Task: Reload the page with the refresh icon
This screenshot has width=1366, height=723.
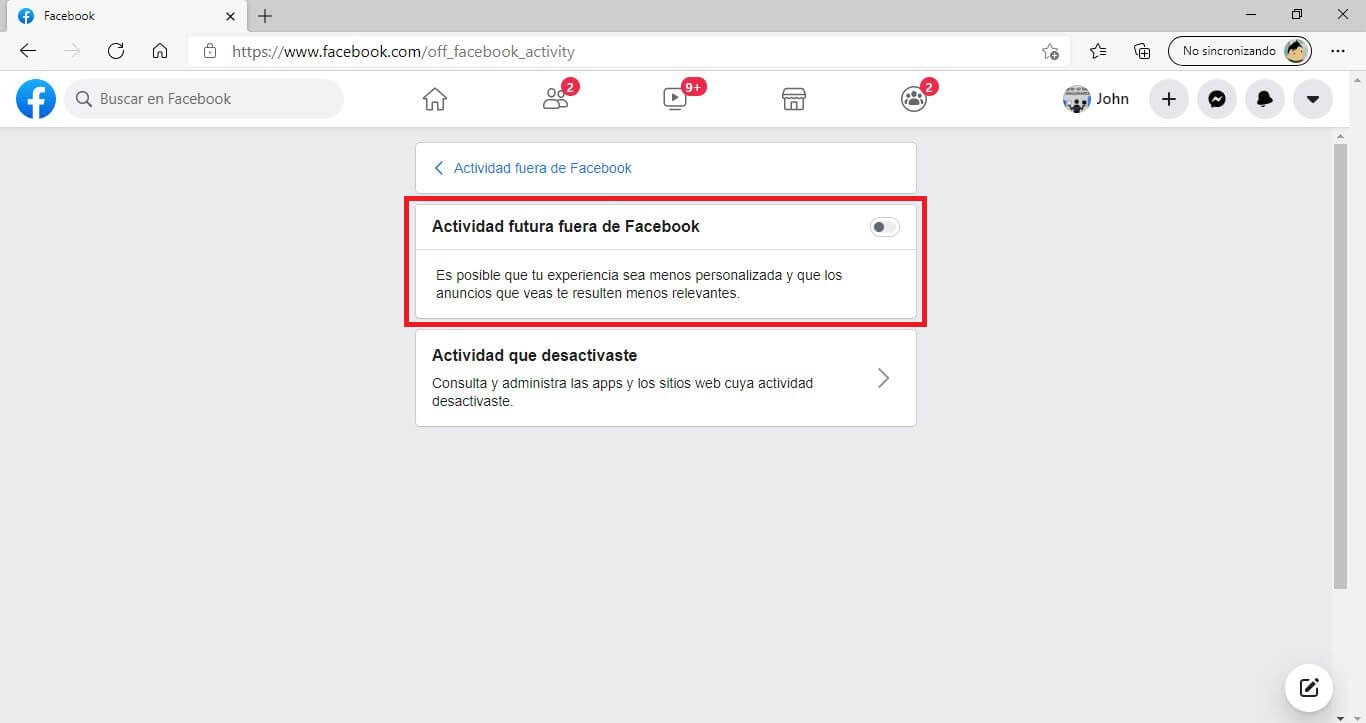Action: (116, 51)
